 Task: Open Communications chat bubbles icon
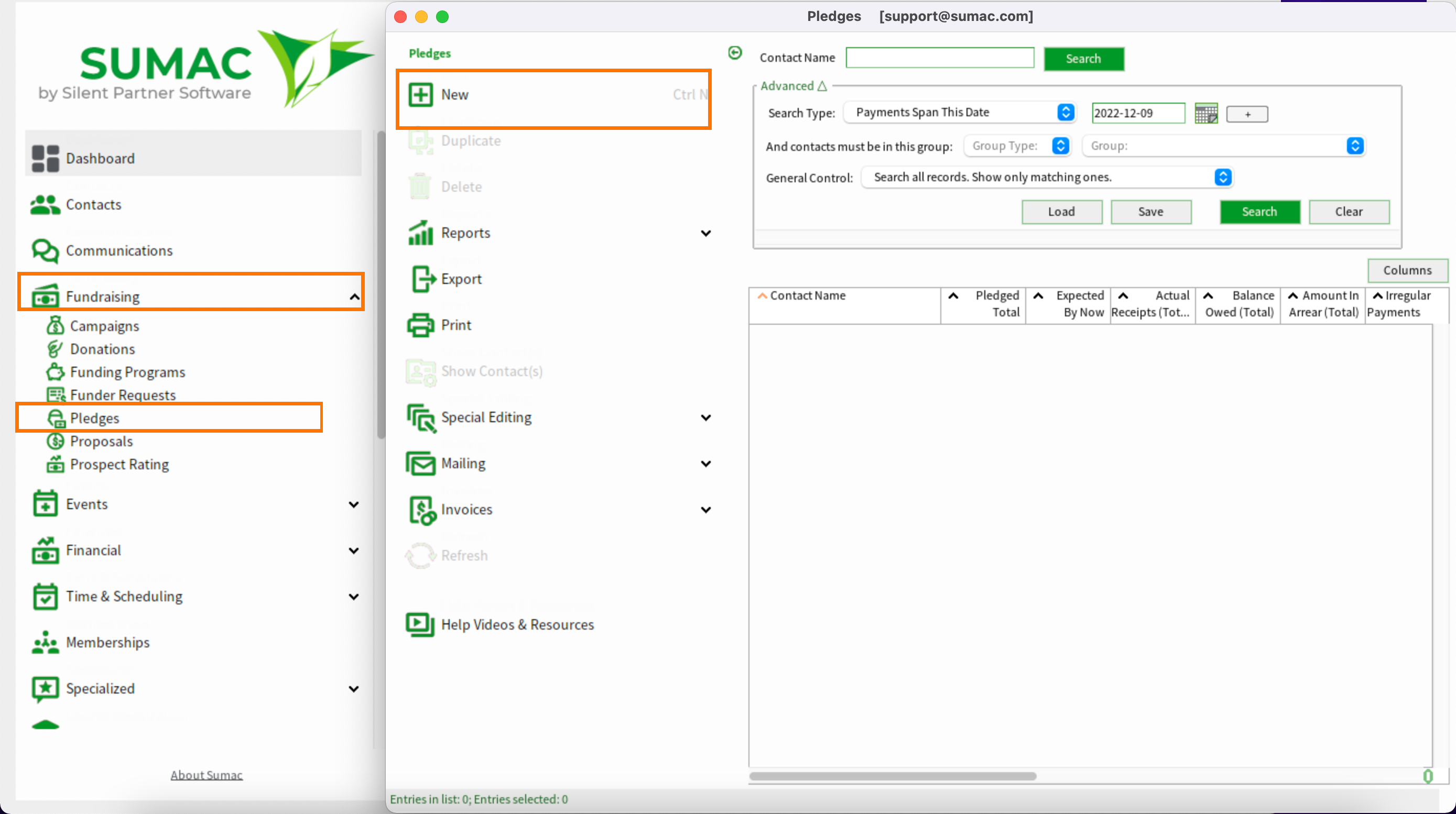[45, 251]
